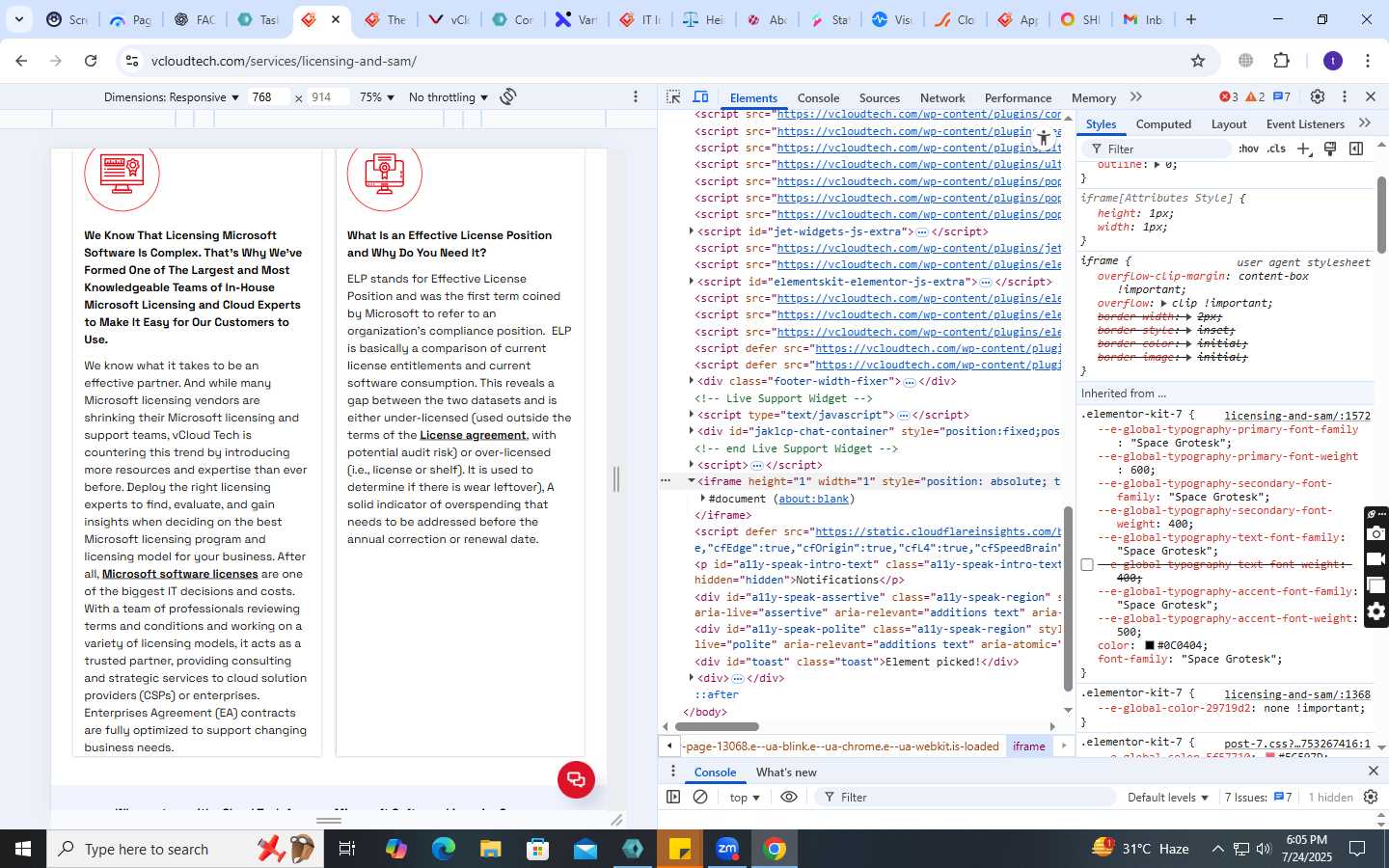Bookmark this page with the star icon
The height and width of the screenshot is (868, 1389).
[1198, 61]
